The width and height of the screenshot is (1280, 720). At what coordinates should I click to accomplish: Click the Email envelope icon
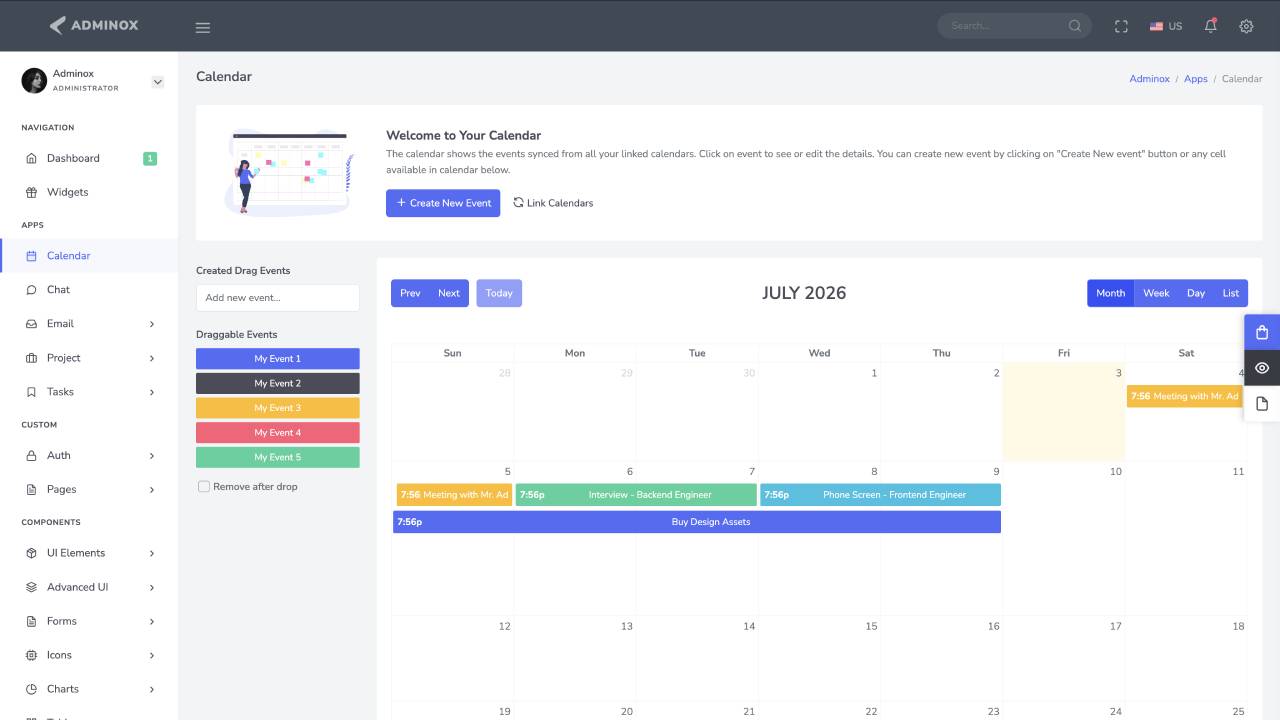point(31,324)
